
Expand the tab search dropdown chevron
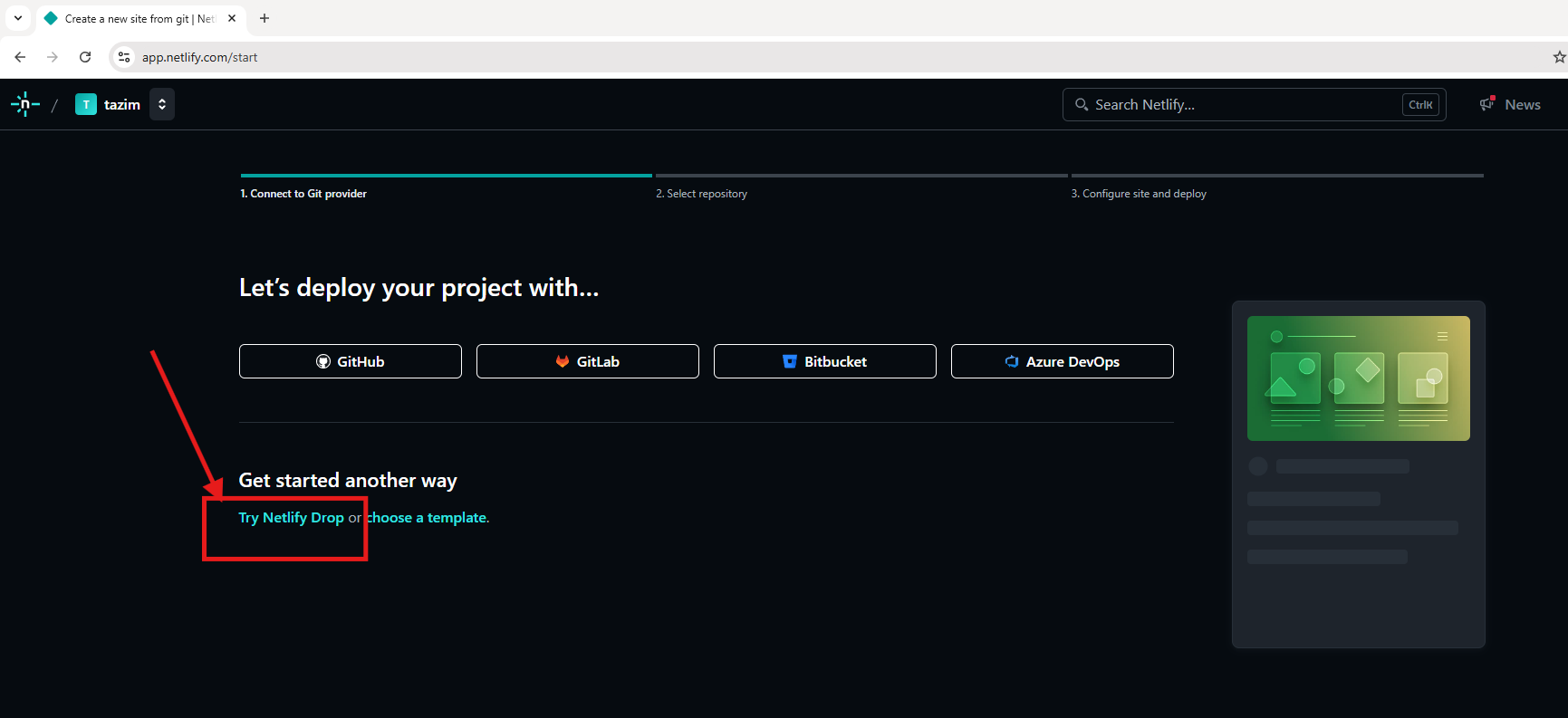18,18
